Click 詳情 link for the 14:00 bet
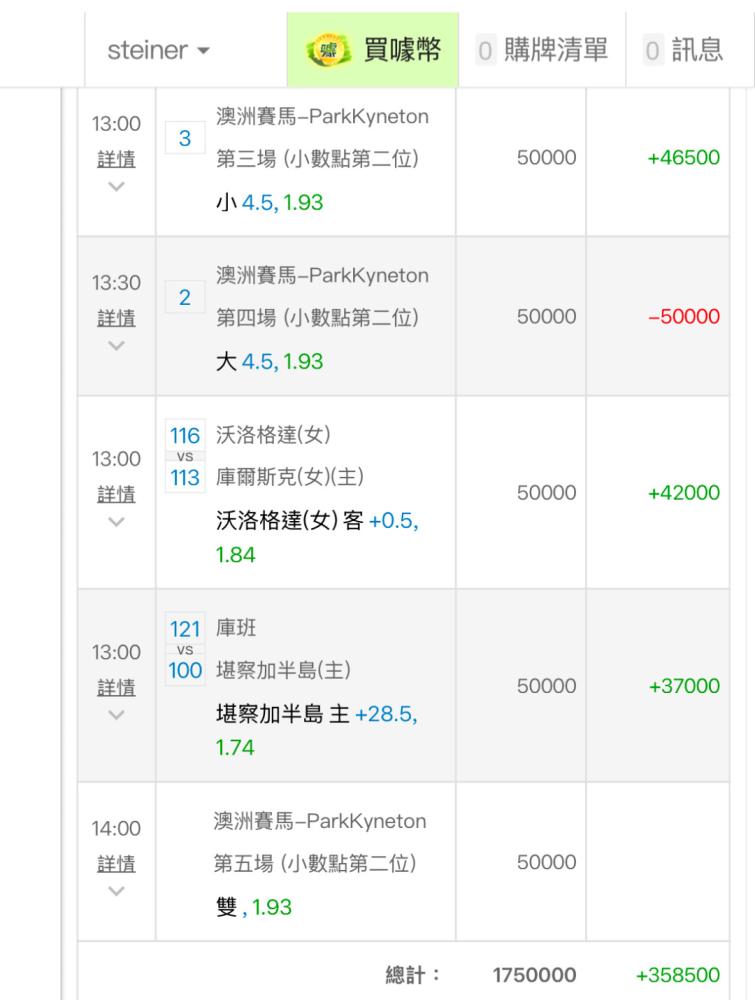Screen dimensions: 755x1000 [x=116, y=864]
